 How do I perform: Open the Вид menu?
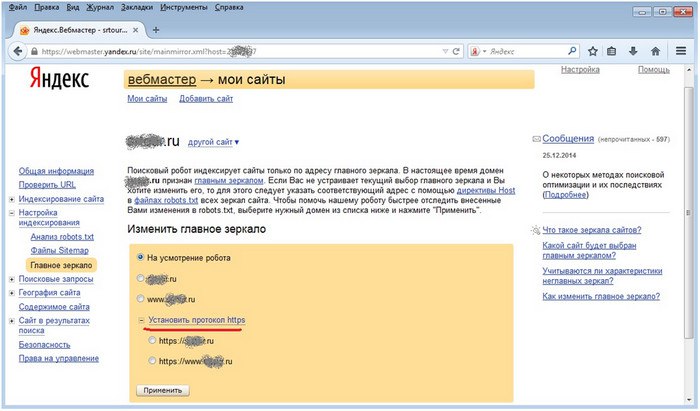pyautogui.click(x=72, y=7)
